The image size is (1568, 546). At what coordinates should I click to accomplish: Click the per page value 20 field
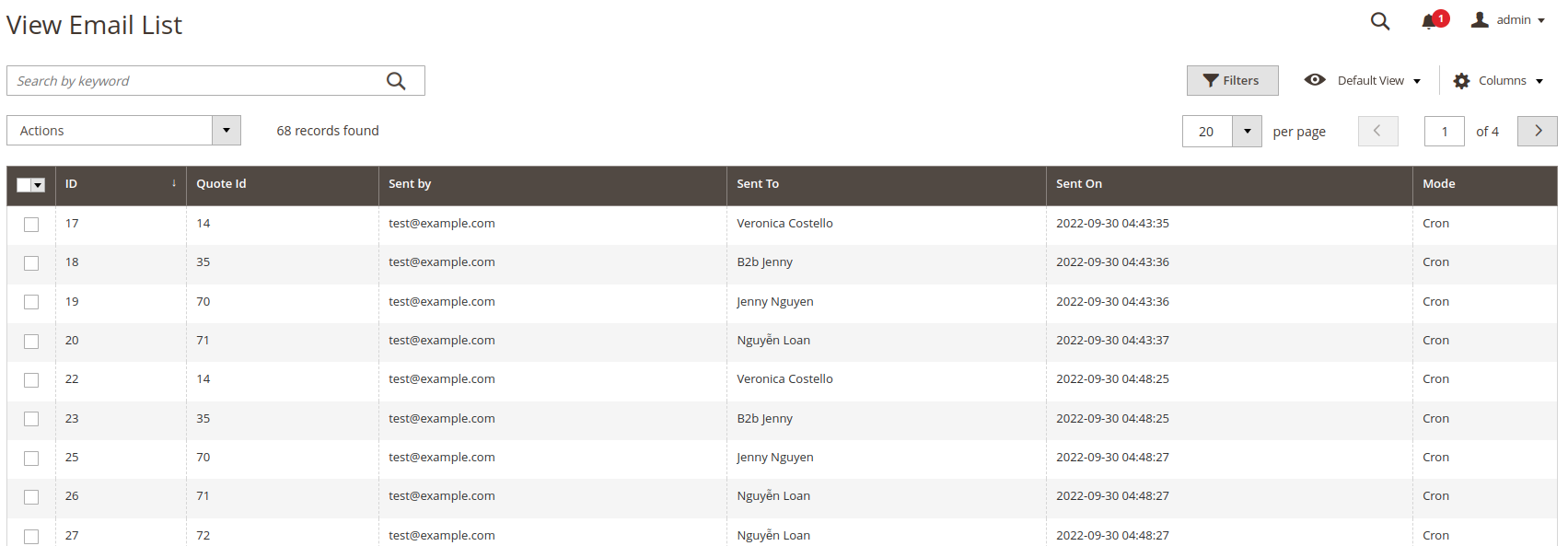(x=1207, y=131)
